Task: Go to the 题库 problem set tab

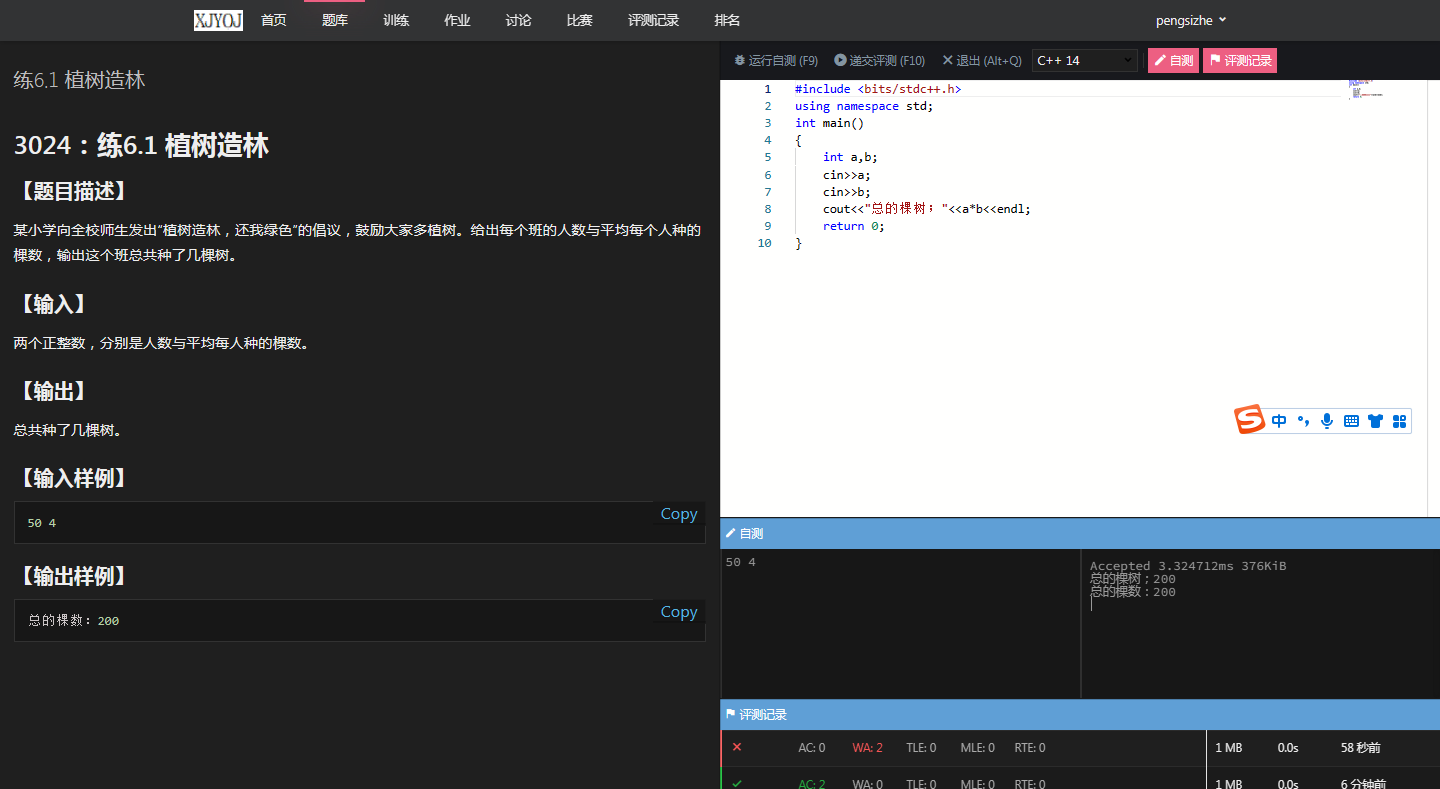Action: click(x=335, y=20)
